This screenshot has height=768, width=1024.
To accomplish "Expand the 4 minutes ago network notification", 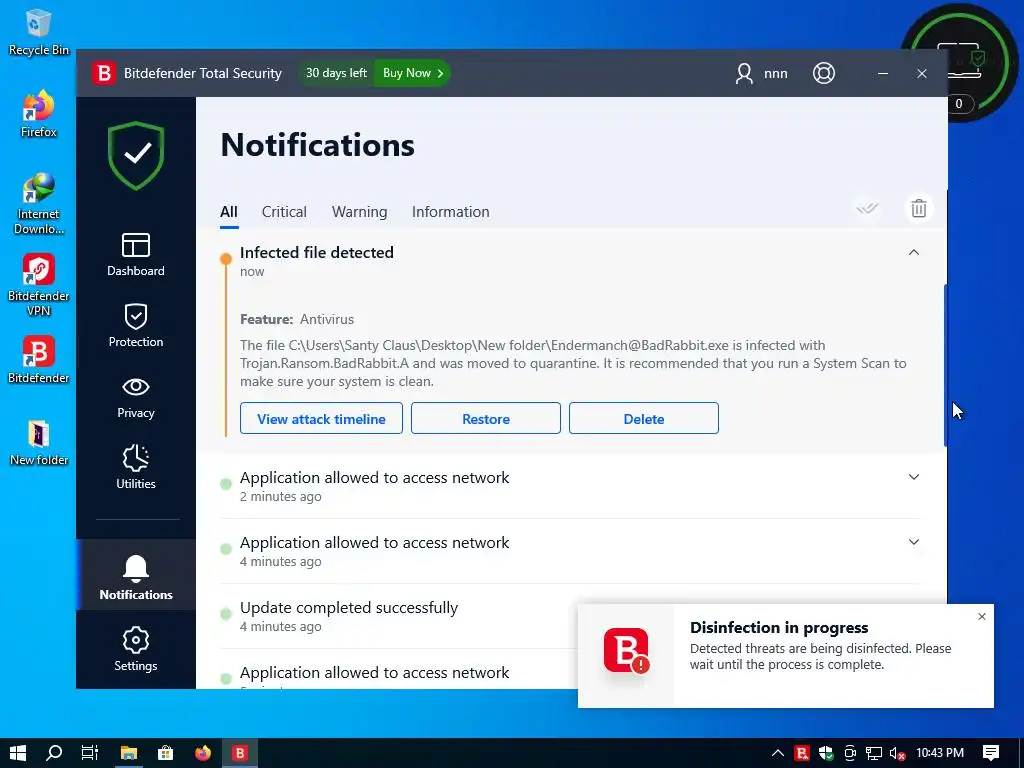I will click(914, 541).
